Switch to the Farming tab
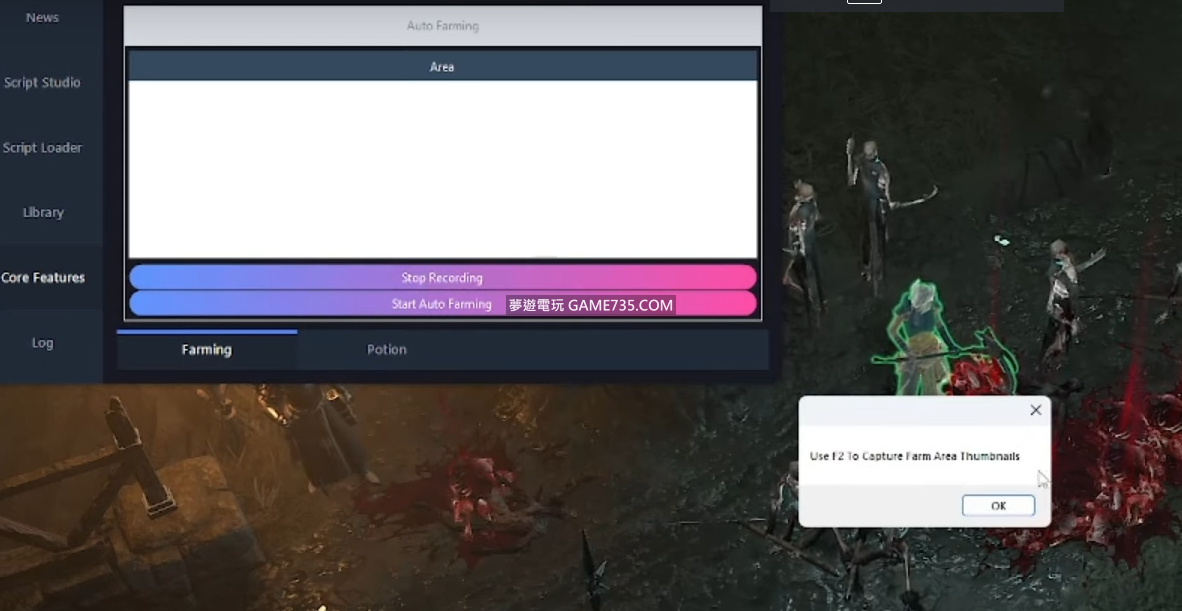This screenshot has height=611, width=1182. click(207, 350)
